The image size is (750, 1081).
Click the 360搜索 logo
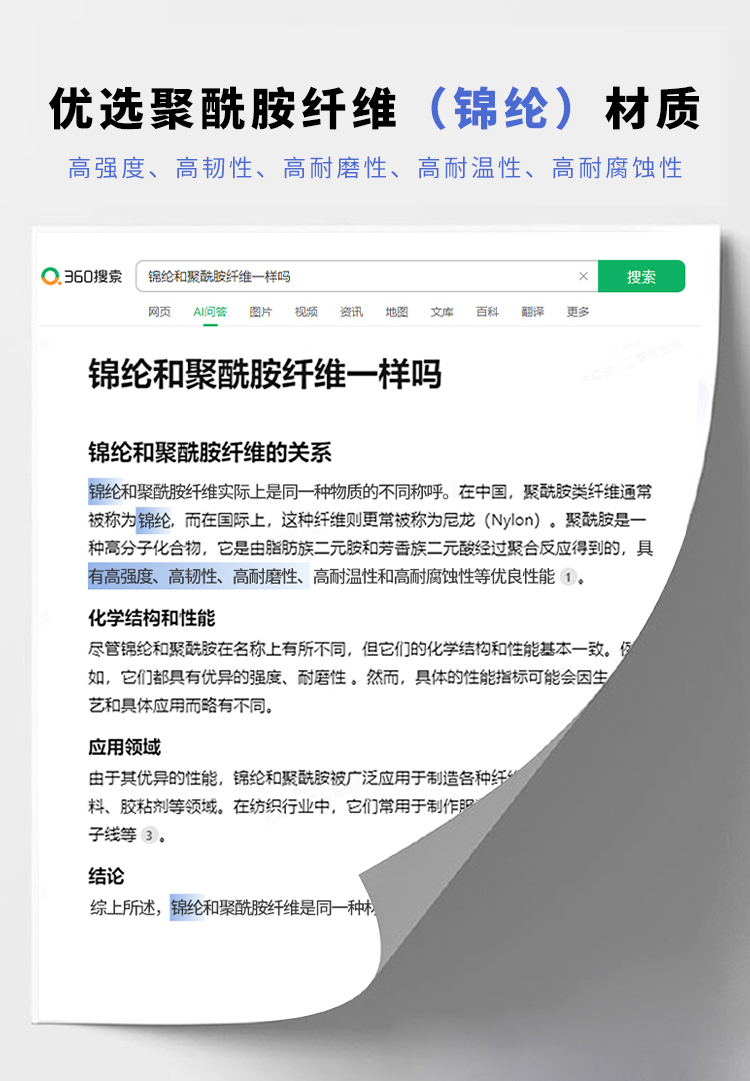tap(81, 276)
